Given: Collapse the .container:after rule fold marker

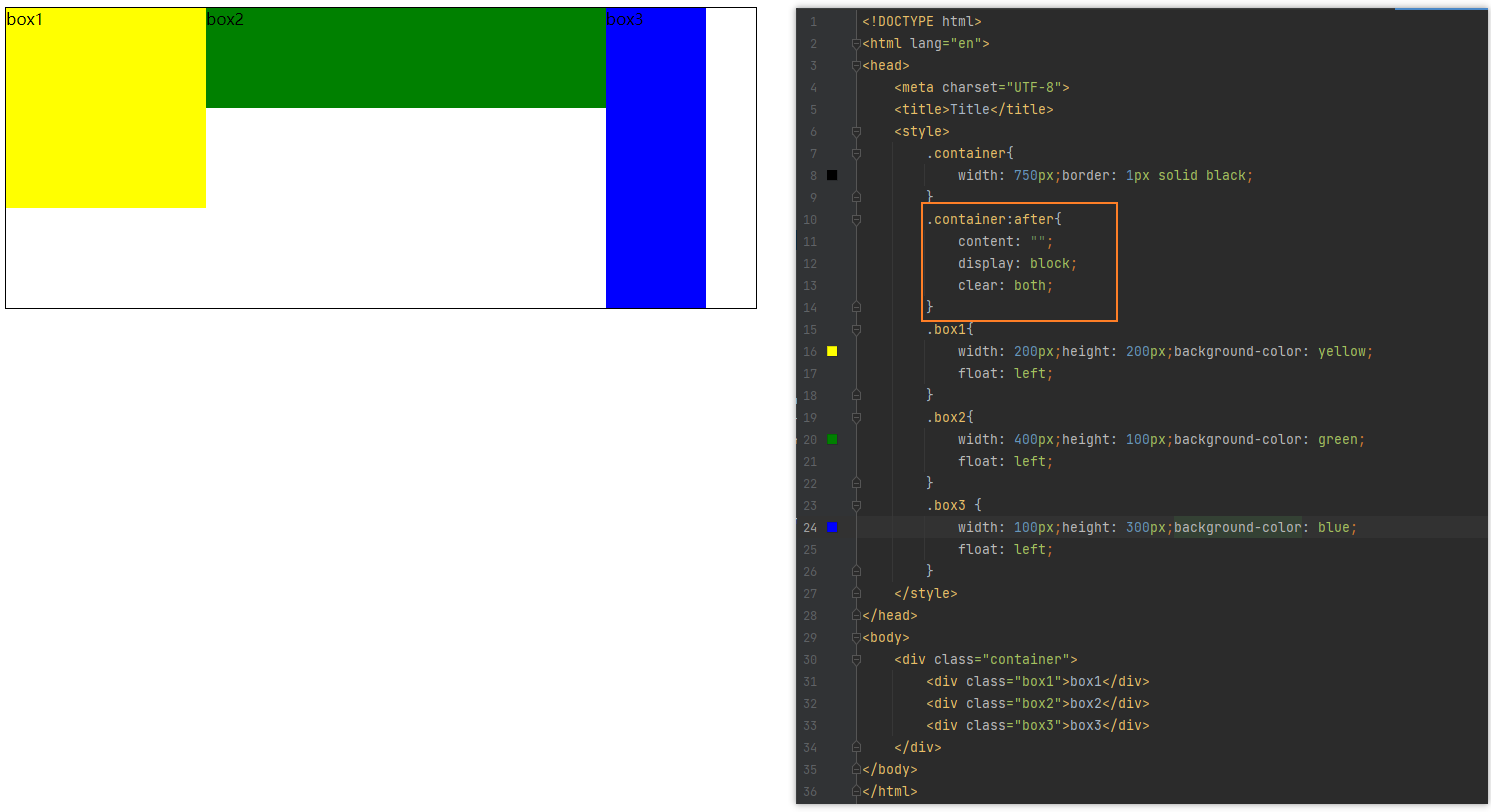Looking at the screenshot, I should [x=856, y=219].
